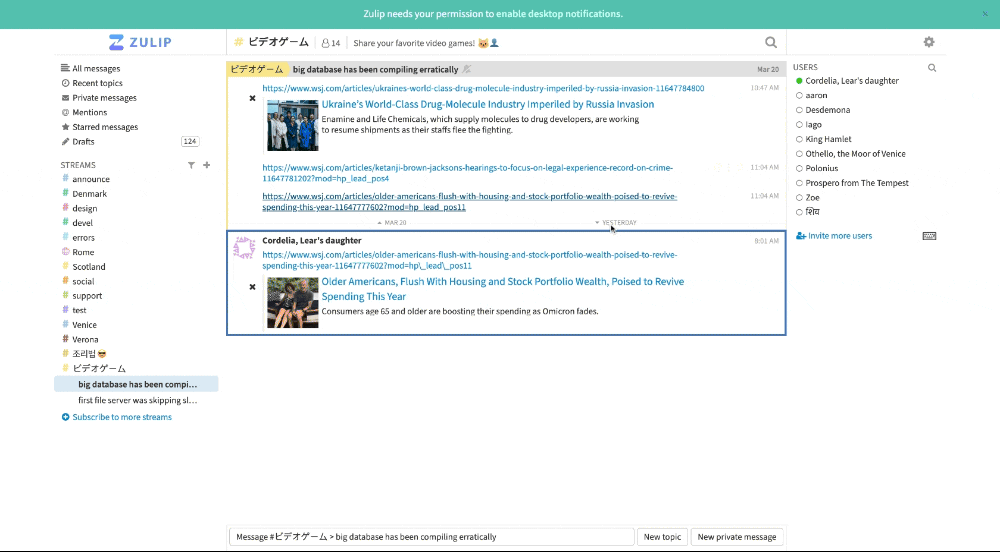Close the Ukraine article preview with the X
Viewport: 1000px width, 552px height.
pyautogui.click(x=252, y=98)
